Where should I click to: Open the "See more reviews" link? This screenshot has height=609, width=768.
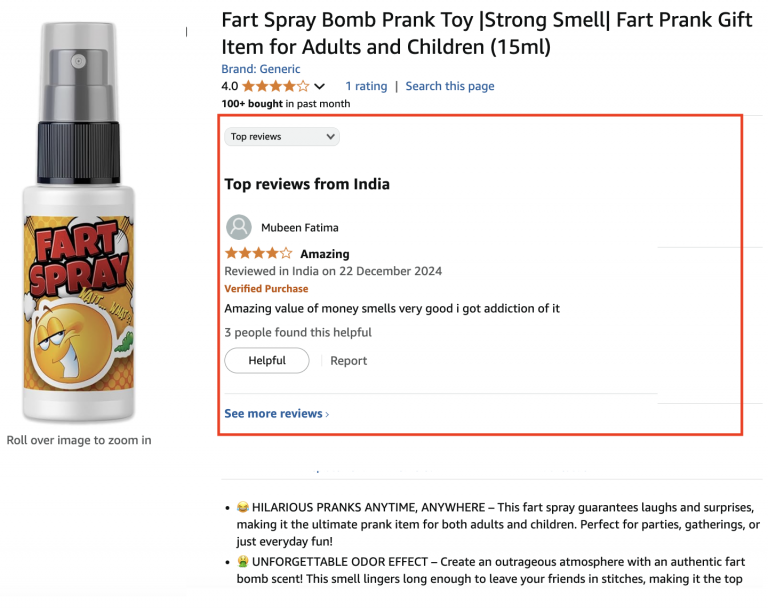click(x=273, y=413)
